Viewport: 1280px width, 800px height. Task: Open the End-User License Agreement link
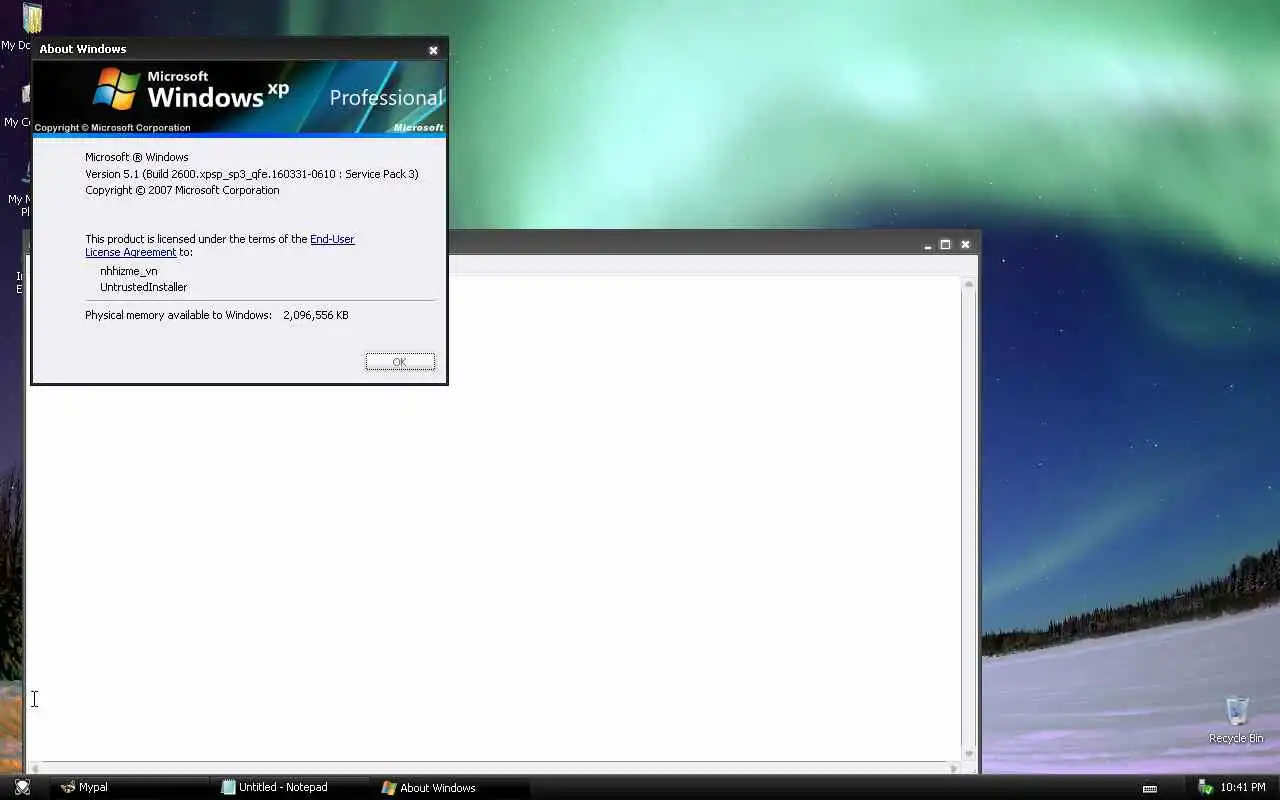pyautogui.click(x=220, y=245)
